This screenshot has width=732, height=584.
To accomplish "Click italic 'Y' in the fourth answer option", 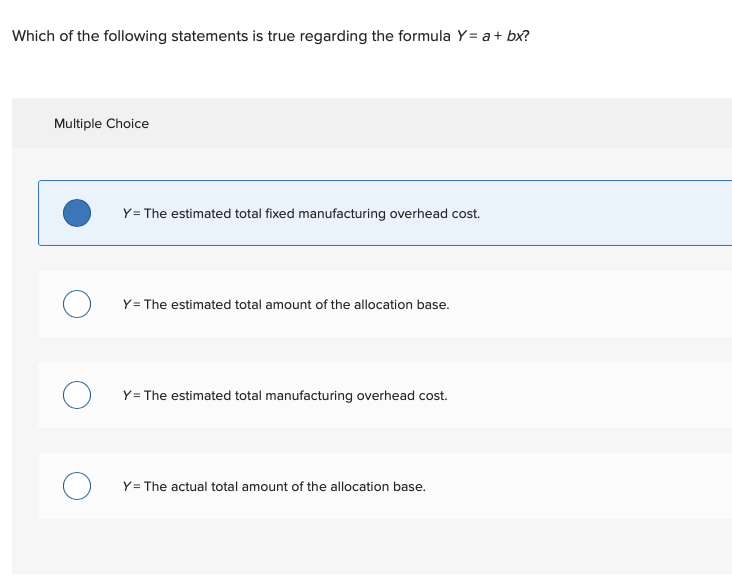I will tap(126, 487).
